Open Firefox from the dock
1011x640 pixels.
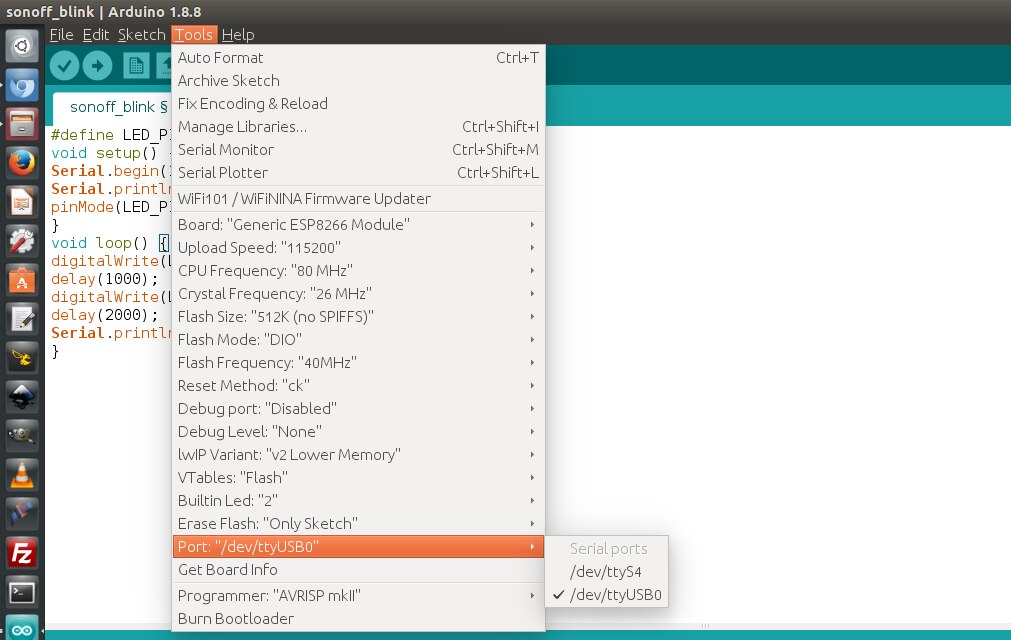click(x=22, y=162)
